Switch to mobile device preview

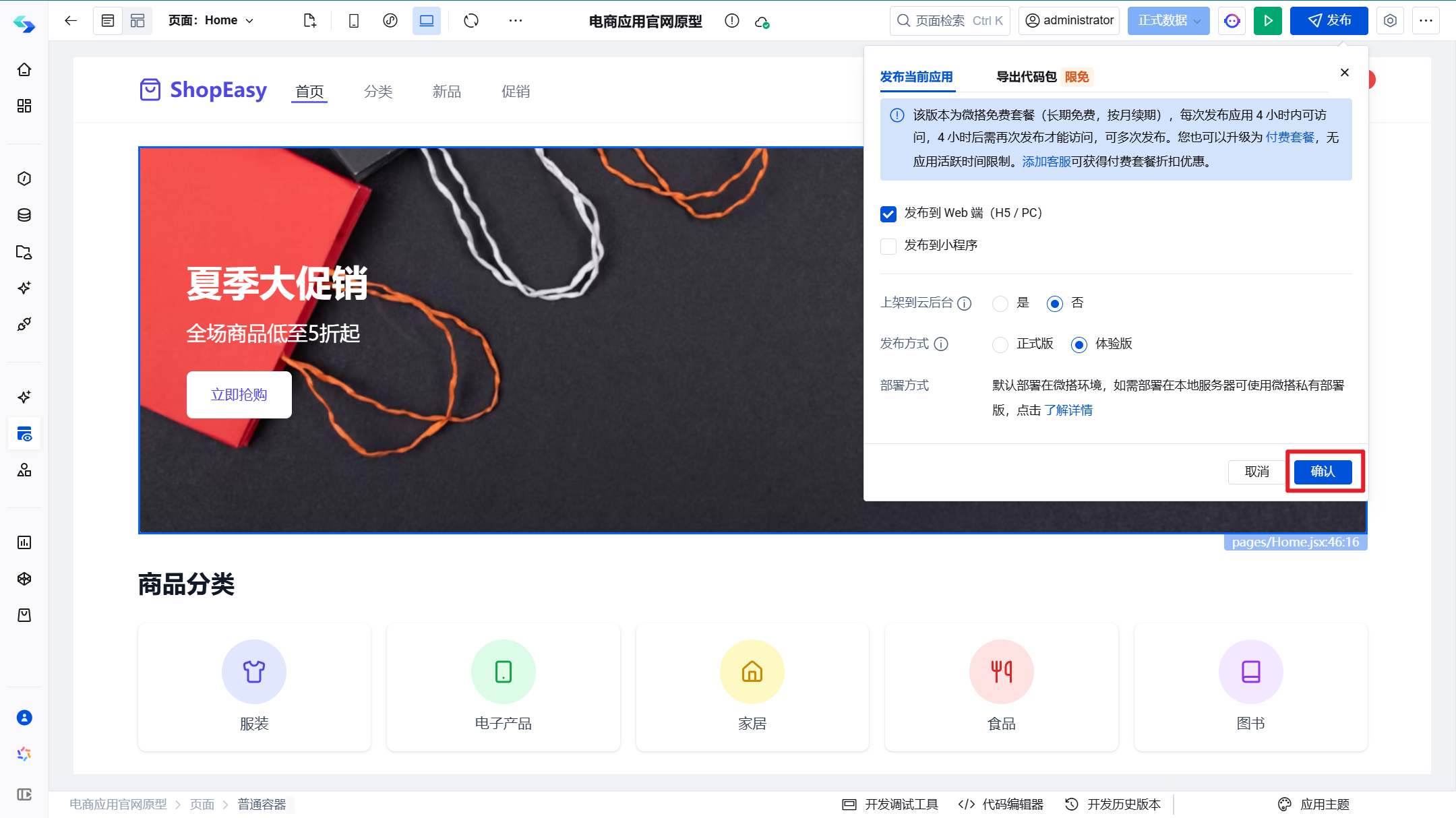(354, 21)
